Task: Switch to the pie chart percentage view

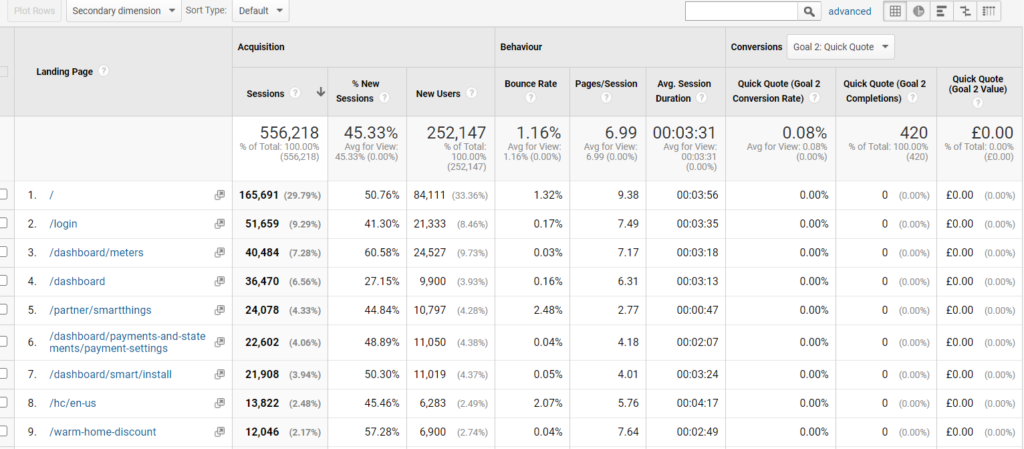Action: 919,11
